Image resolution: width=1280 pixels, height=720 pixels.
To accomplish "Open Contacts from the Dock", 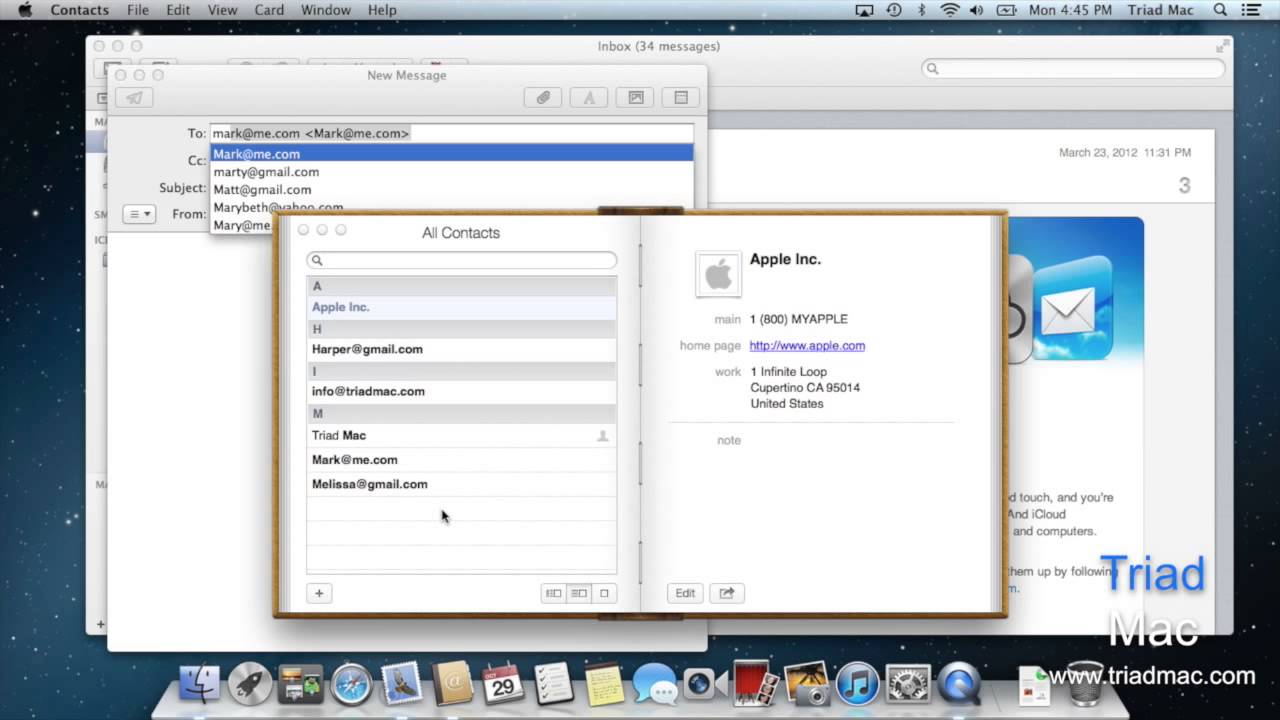I will tap(452, 684).
